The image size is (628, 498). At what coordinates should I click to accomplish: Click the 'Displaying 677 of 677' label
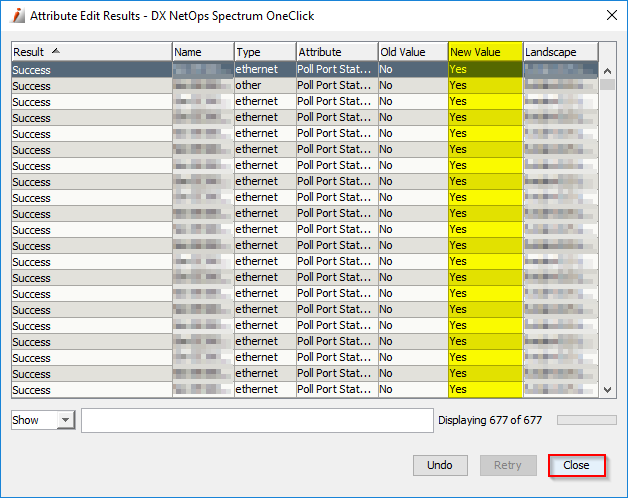[490, 420]
